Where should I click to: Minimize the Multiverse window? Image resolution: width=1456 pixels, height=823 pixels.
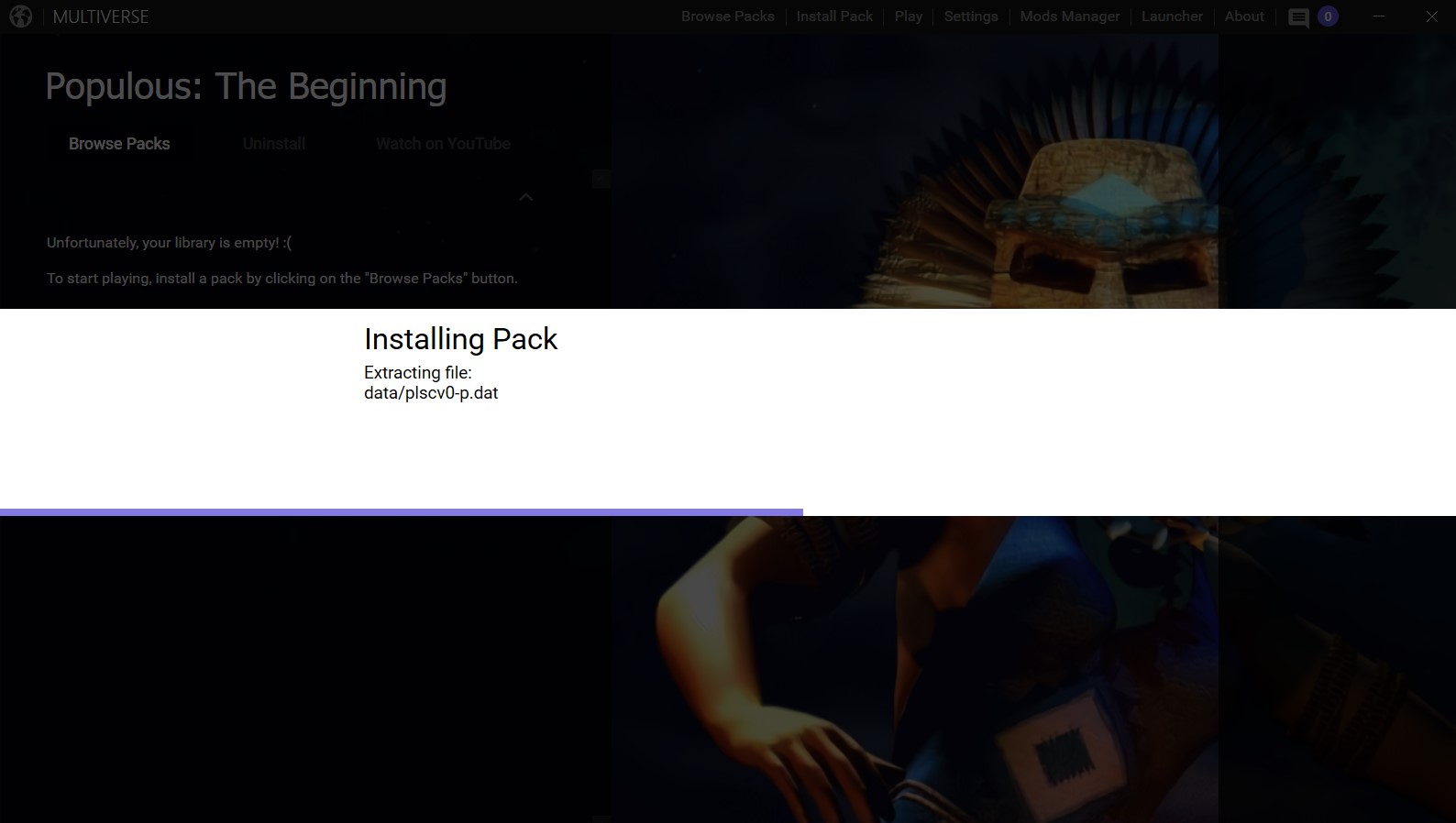tap(1379, 16)
